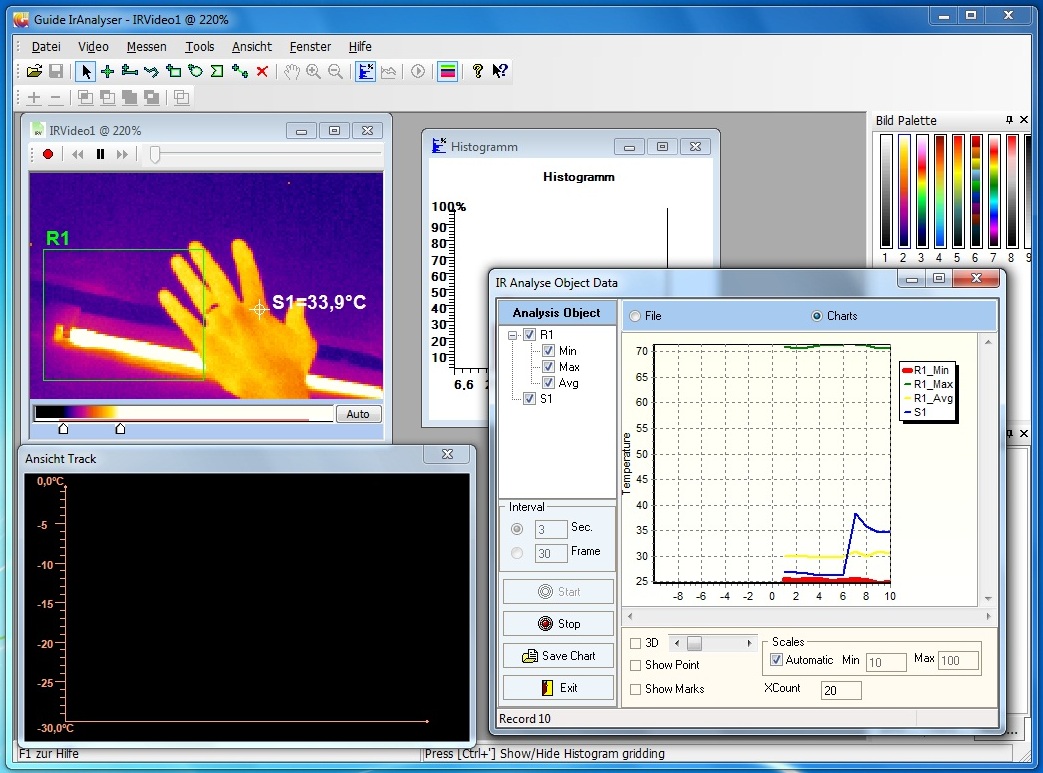The image size is (1043, 773).
Task: Open the Messen menu
Action: 146,46
